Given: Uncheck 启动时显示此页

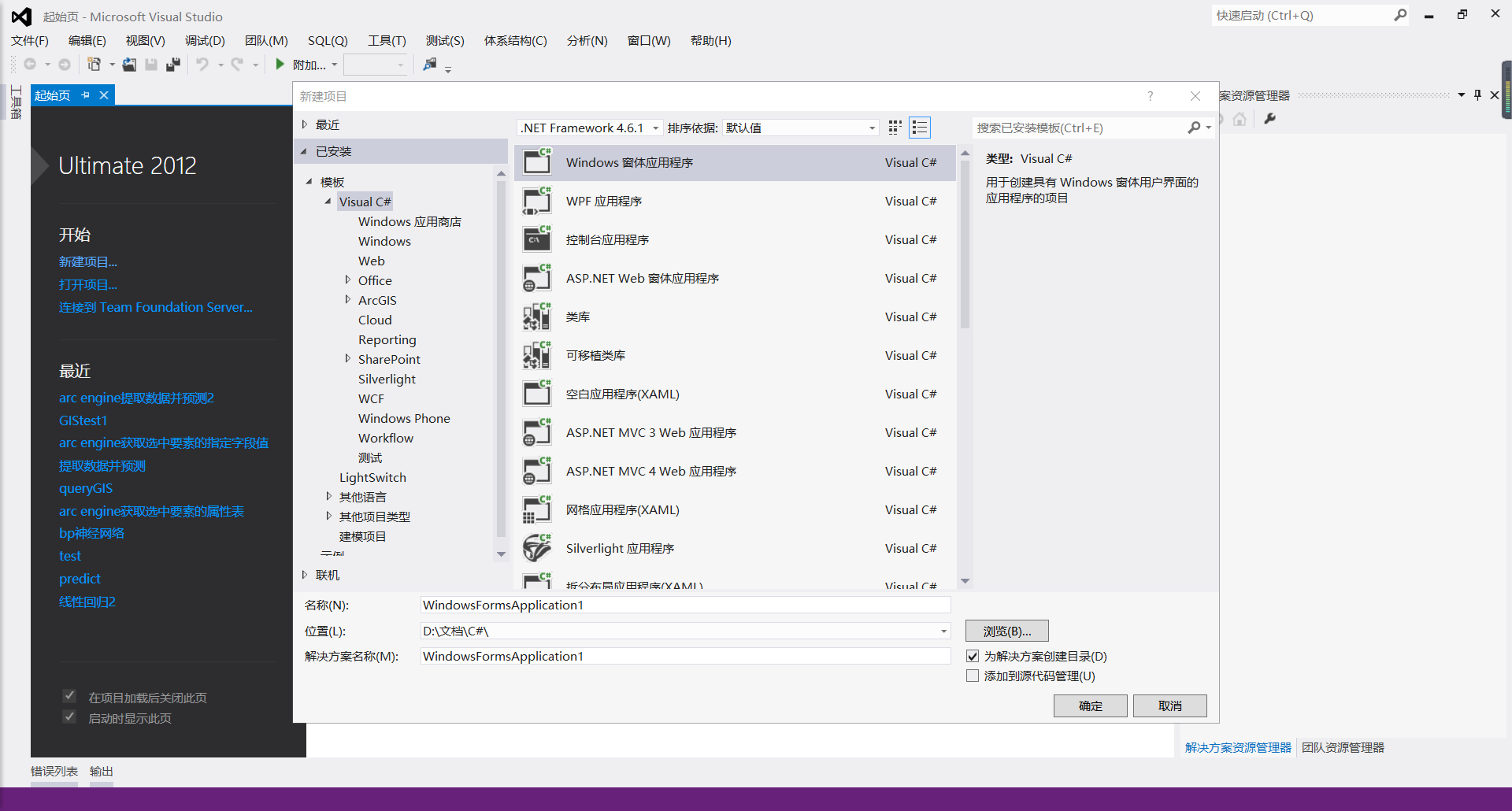Looking at the screenshot, I should (x=69, y=717).
